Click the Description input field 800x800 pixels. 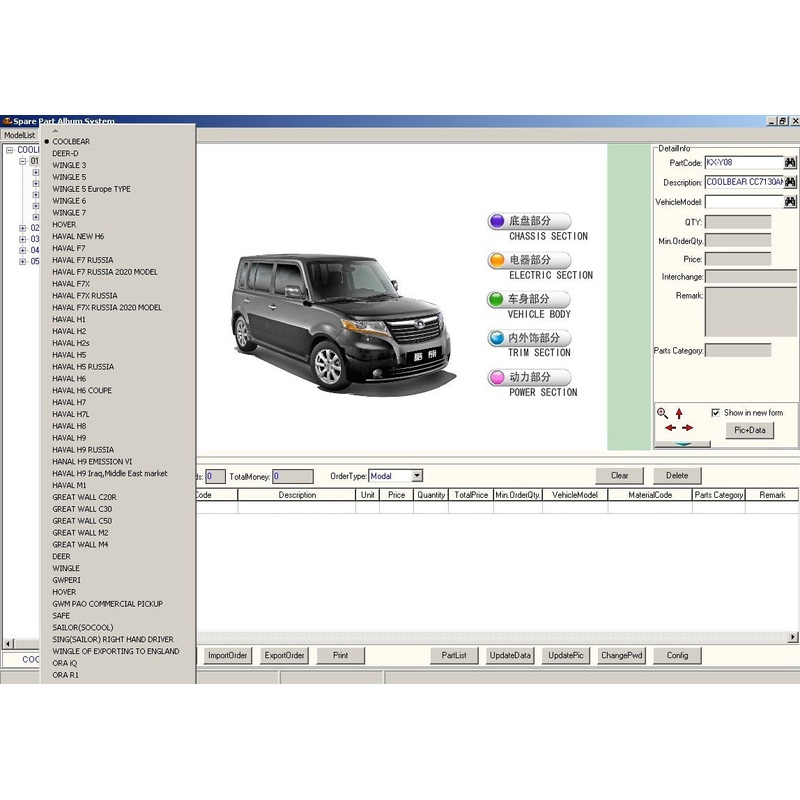click(x=744, y=182)
